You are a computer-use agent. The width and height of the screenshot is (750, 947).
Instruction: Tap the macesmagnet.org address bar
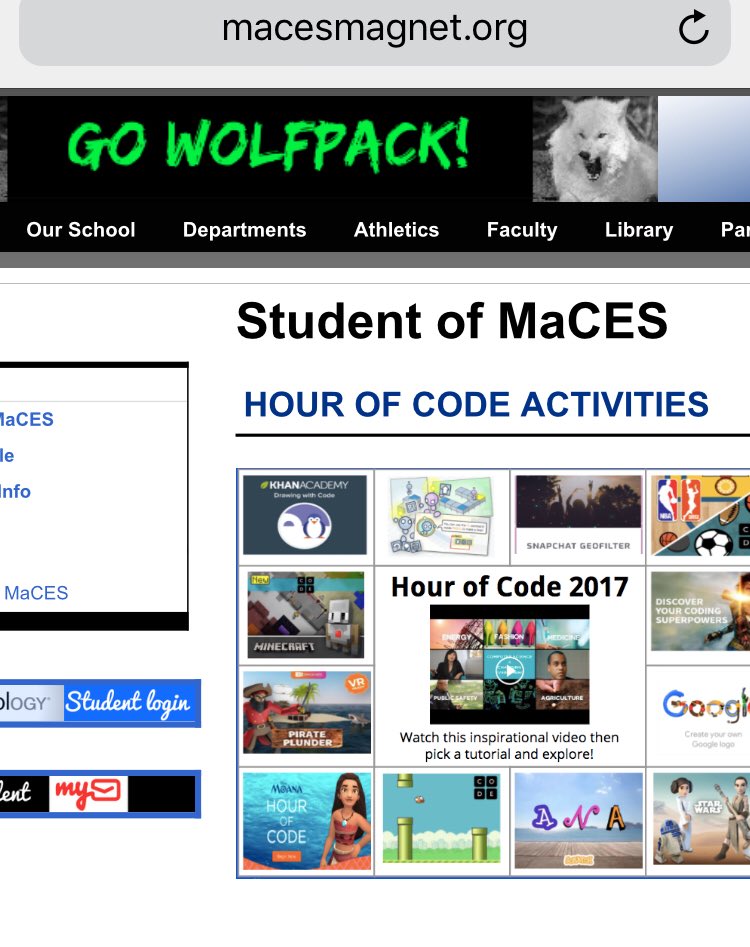374,28
